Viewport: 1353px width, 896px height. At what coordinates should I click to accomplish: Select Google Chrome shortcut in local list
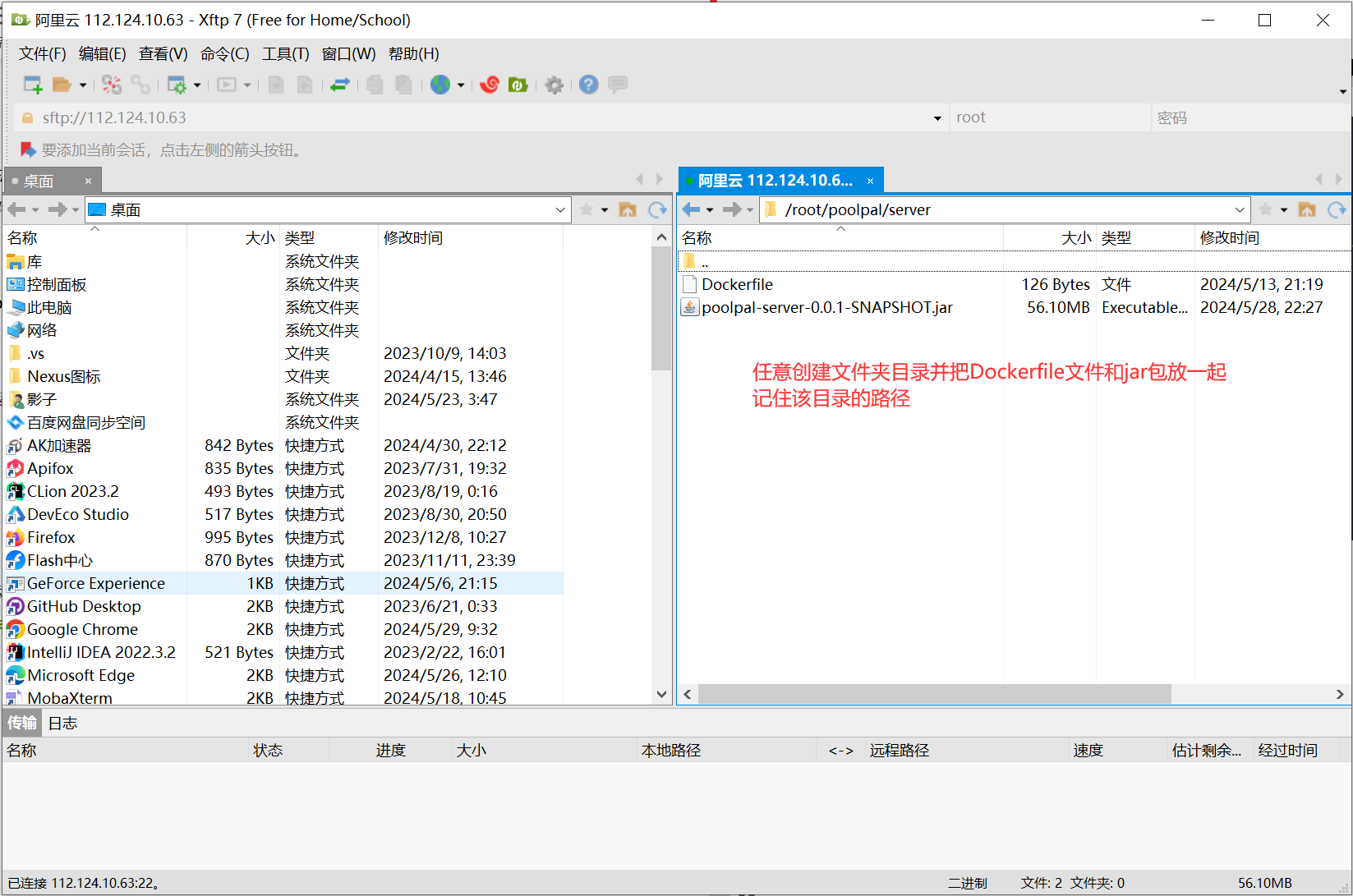(82, 629)
